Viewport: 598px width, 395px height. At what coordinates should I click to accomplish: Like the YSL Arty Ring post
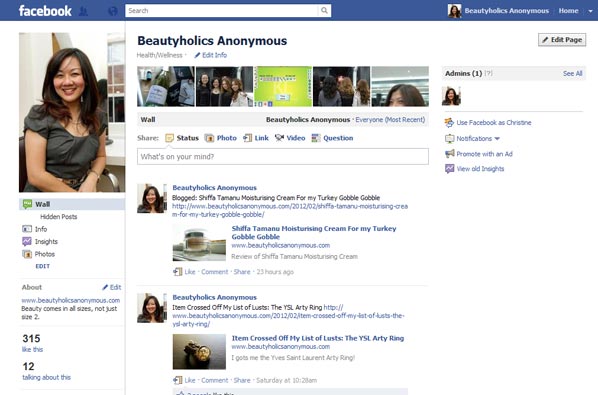(190, 381)
